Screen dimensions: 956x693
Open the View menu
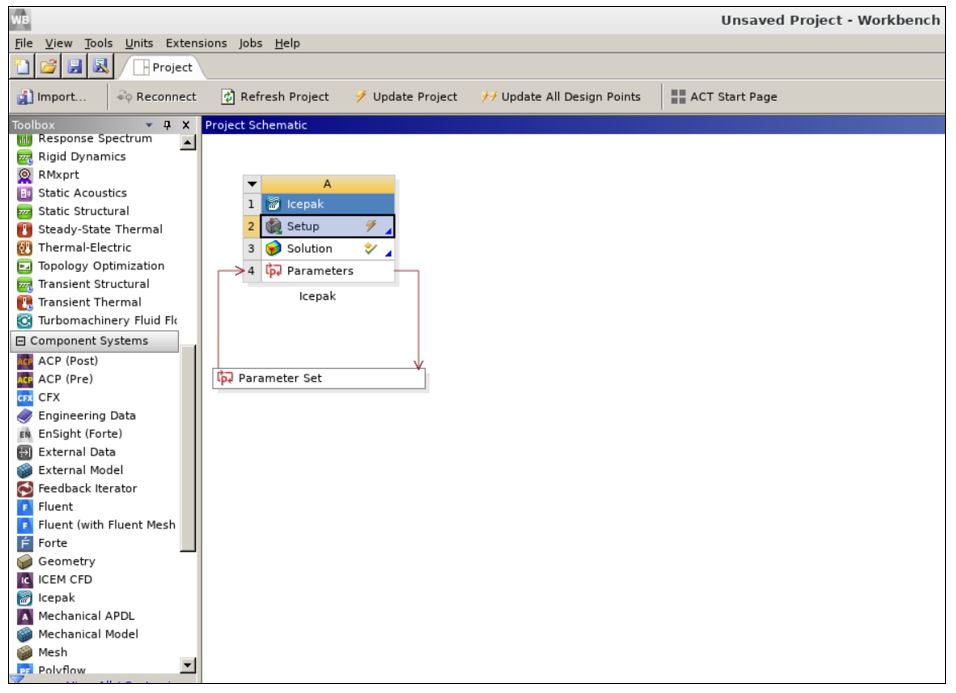59,43
